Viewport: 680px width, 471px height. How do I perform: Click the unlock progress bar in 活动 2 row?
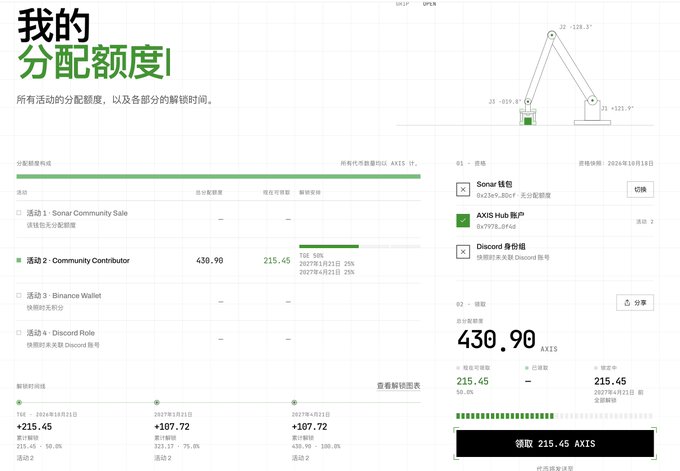360,246
